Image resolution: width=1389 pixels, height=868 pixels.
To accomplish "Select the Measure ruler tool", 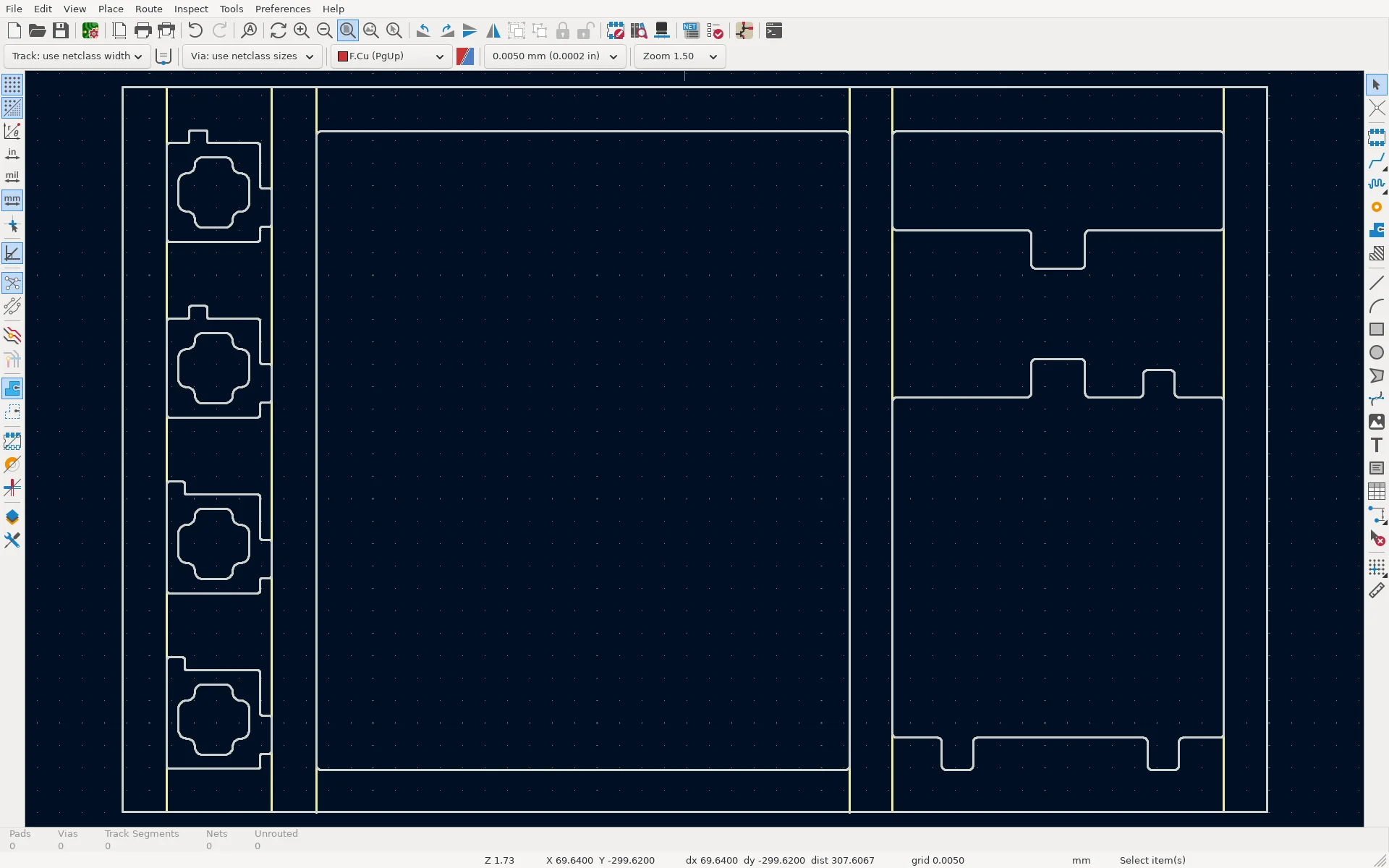I will (x=1377, y=591).
